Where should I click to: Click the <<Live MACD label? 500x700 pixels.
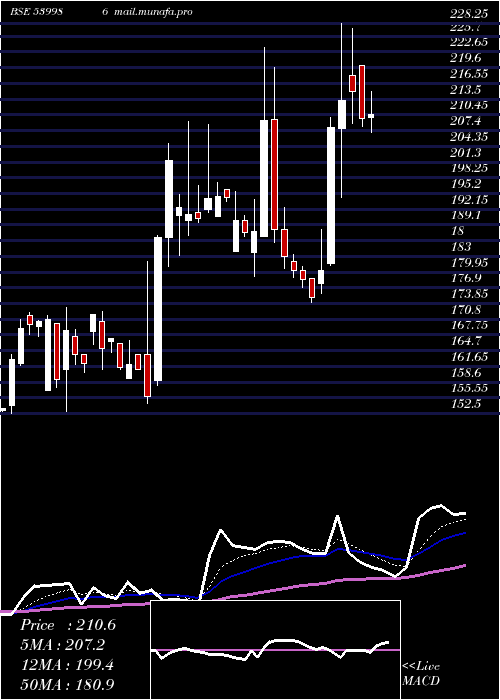tap(421, 674)
